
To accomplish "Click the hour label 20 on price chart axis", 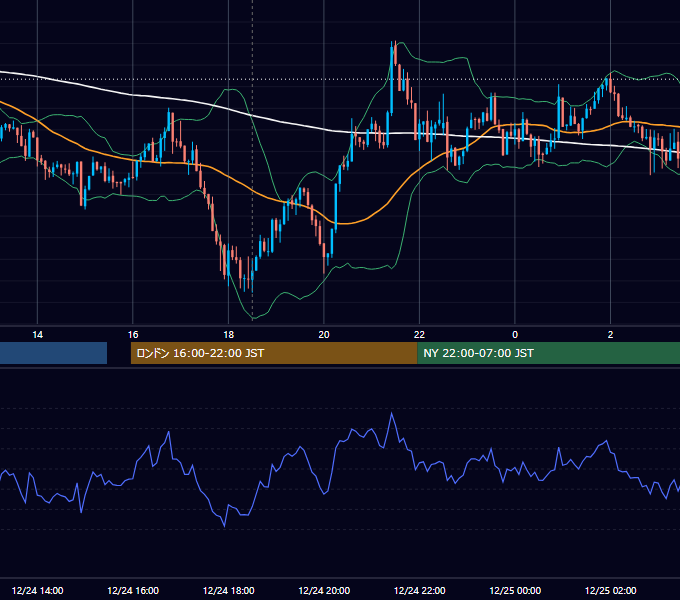I will pyautogui.click(x=324, y=335).
